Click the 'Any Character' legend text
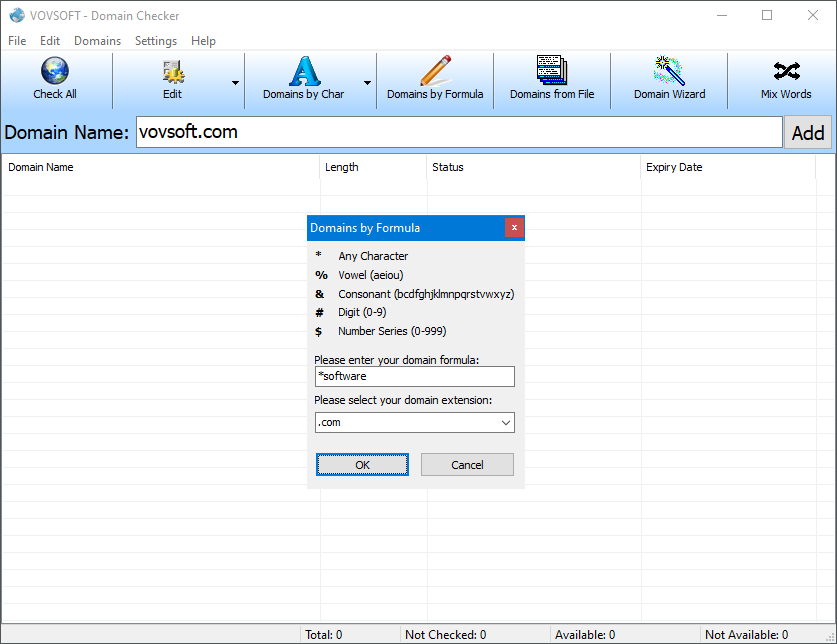The image size is (837, 644). (x=373, y=256)
